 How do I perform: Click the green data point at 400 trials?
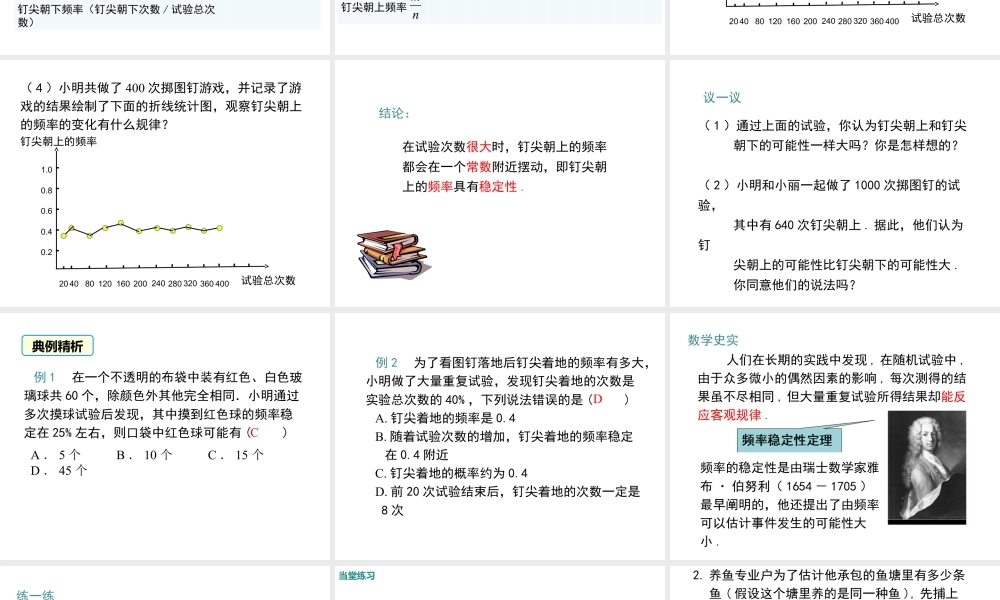tap(219, 228)
